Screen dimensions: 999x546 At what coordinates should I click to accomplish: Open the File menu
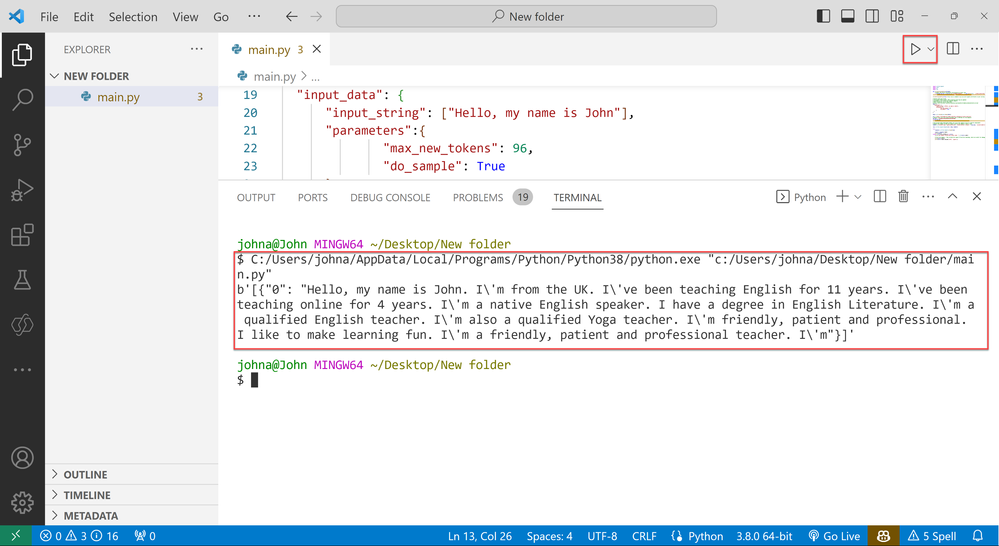[49, 17]
